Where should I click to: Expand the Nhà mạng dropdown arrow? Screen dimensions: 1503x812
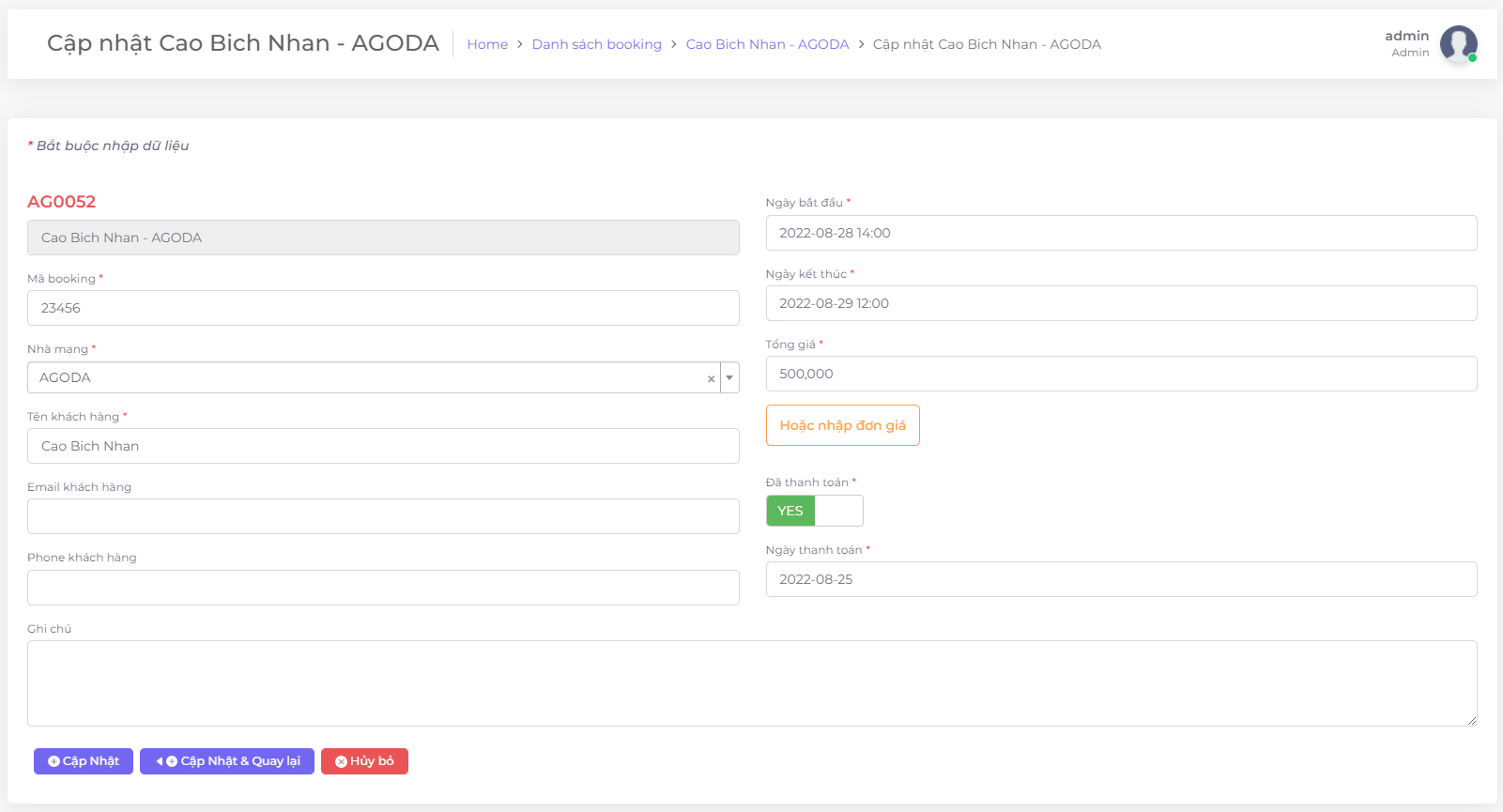tap(729, 378)
